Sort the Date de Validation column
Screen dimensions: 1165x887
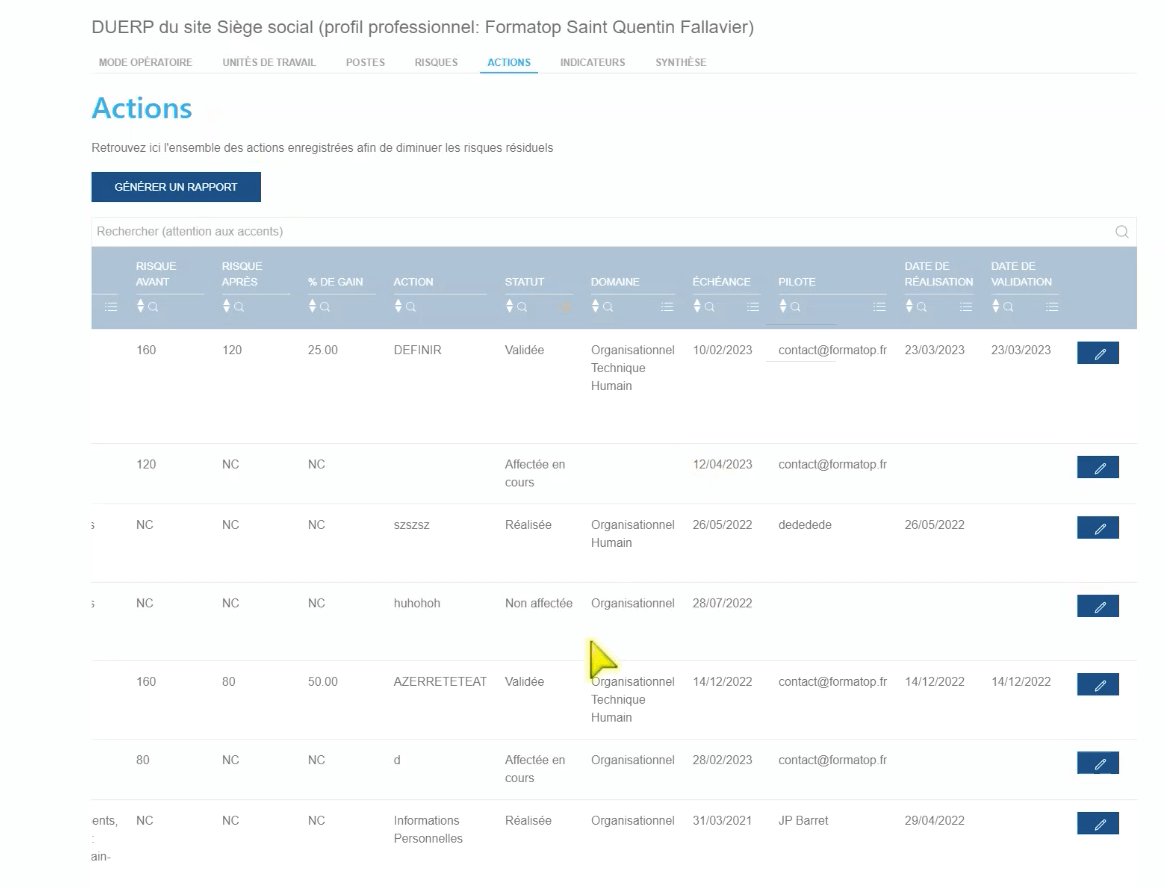996,306
